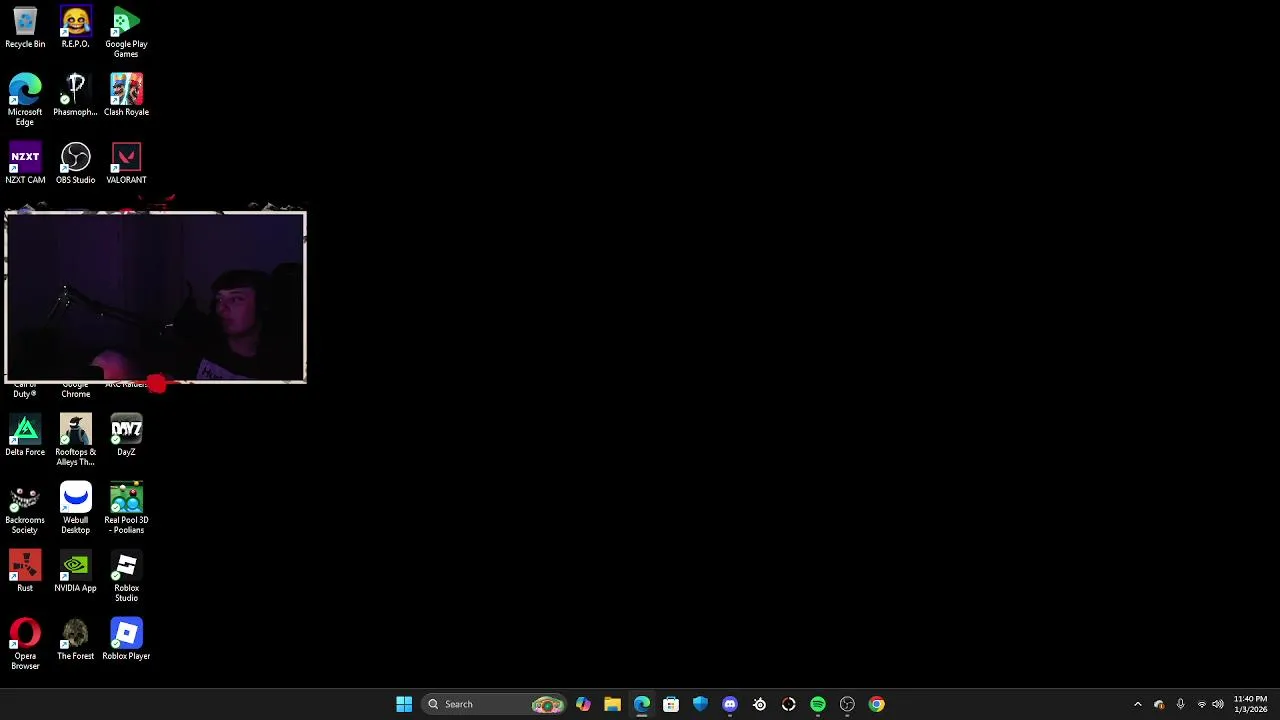Image resolution: width=1280 pixels, height=720 pixels.
Task: Click the NVIDIA App desktop icon
Action: [75, 572]
